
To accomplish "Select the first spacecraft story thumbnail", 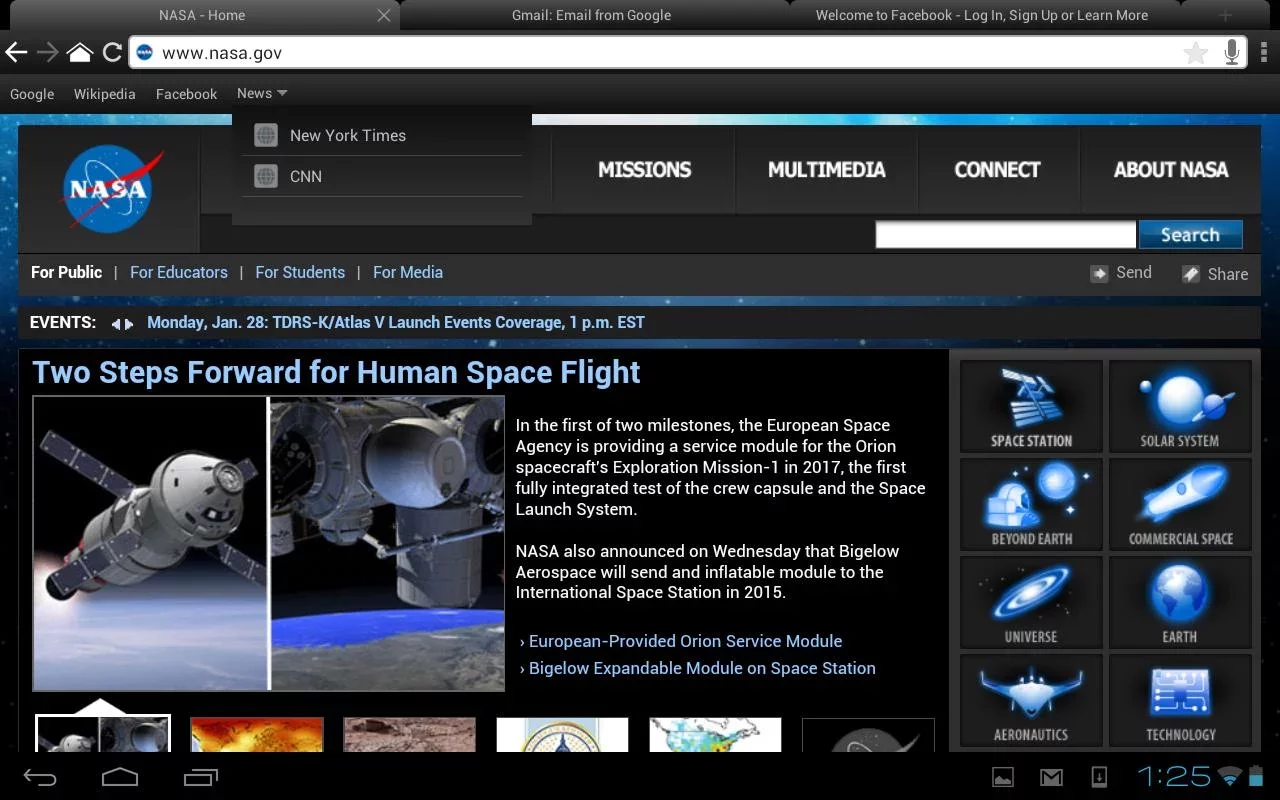I will pyautogui.click(x=103, y=734).
